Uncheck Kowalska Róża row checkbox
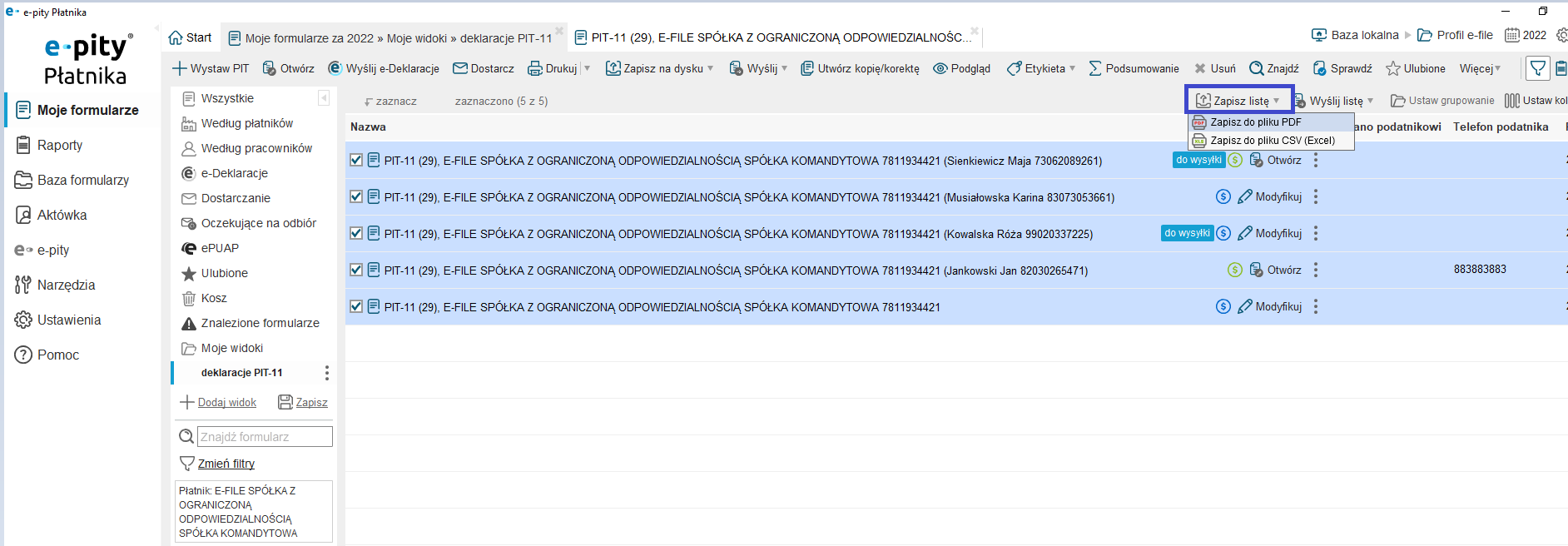The width and height of the screenshot is (1568, 546). tap(356, 233)
